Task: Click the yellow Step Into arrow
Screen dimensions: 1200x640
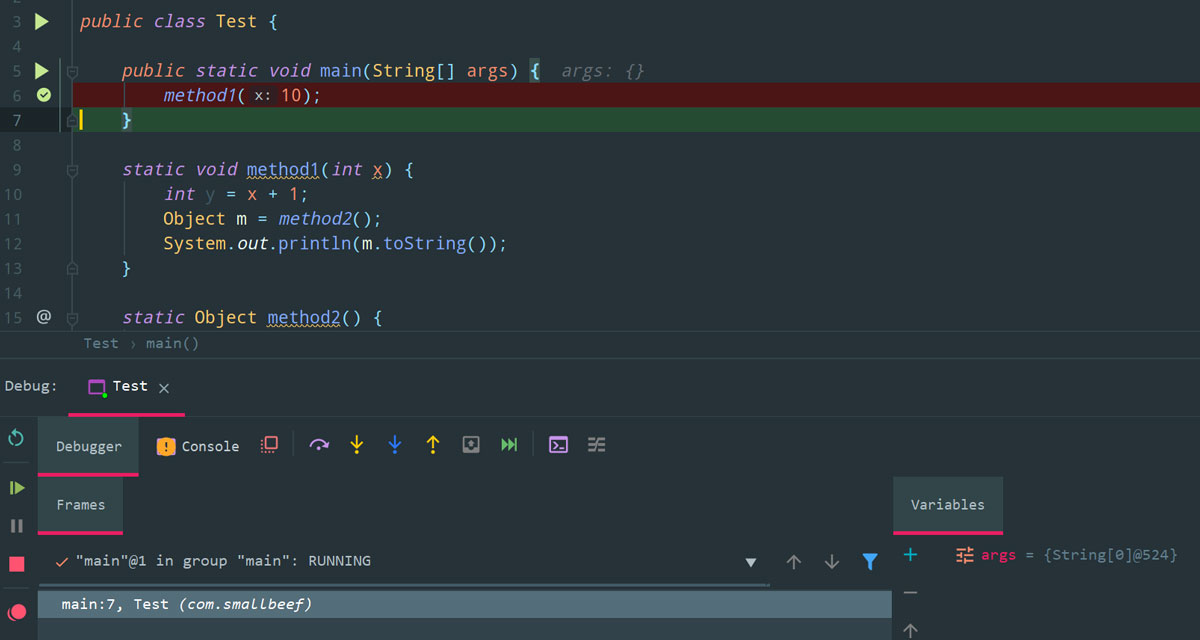Action: [x=356, y=445]
